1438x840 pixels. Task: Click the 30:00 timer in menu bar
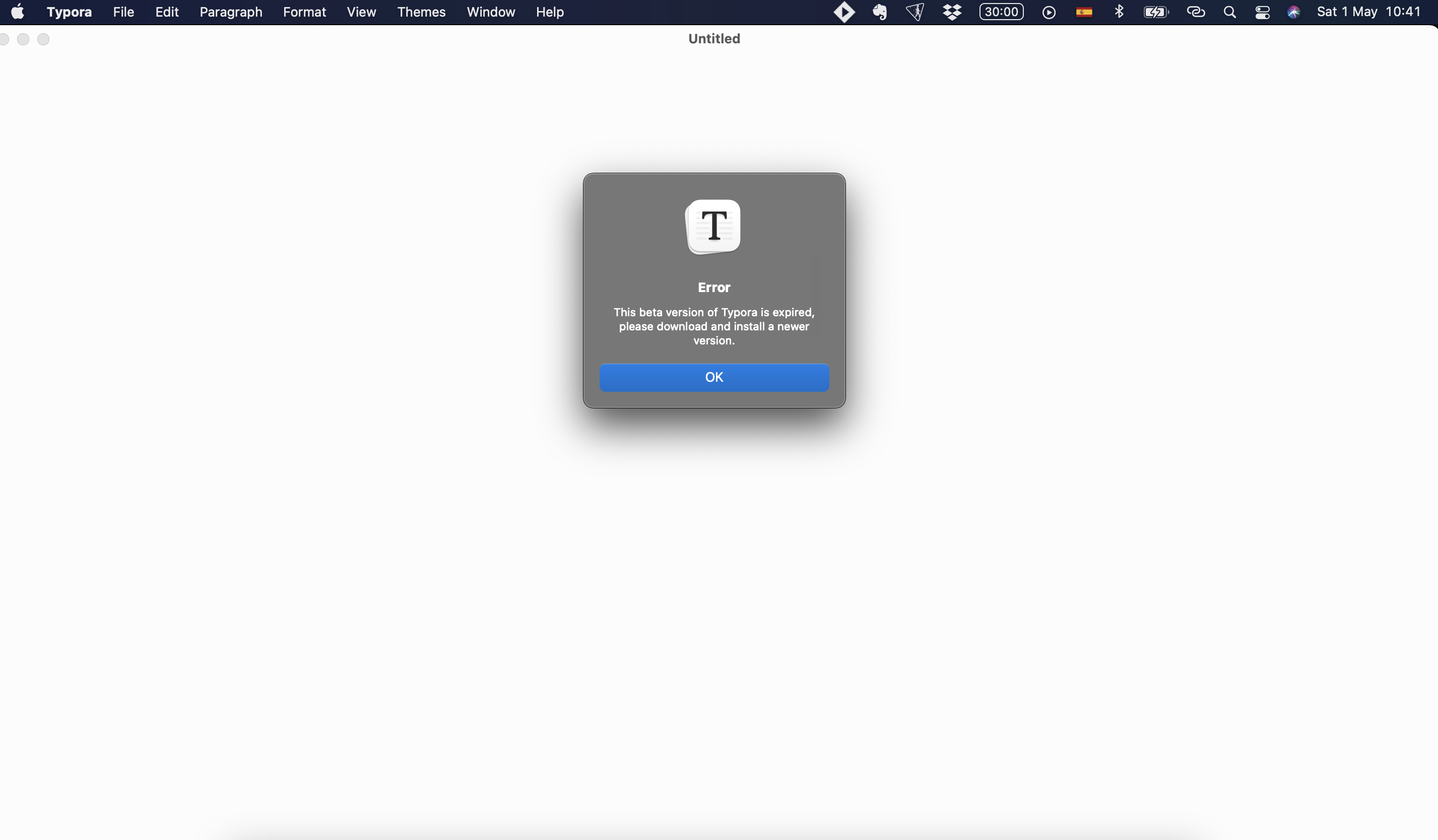click(1001, 12)
